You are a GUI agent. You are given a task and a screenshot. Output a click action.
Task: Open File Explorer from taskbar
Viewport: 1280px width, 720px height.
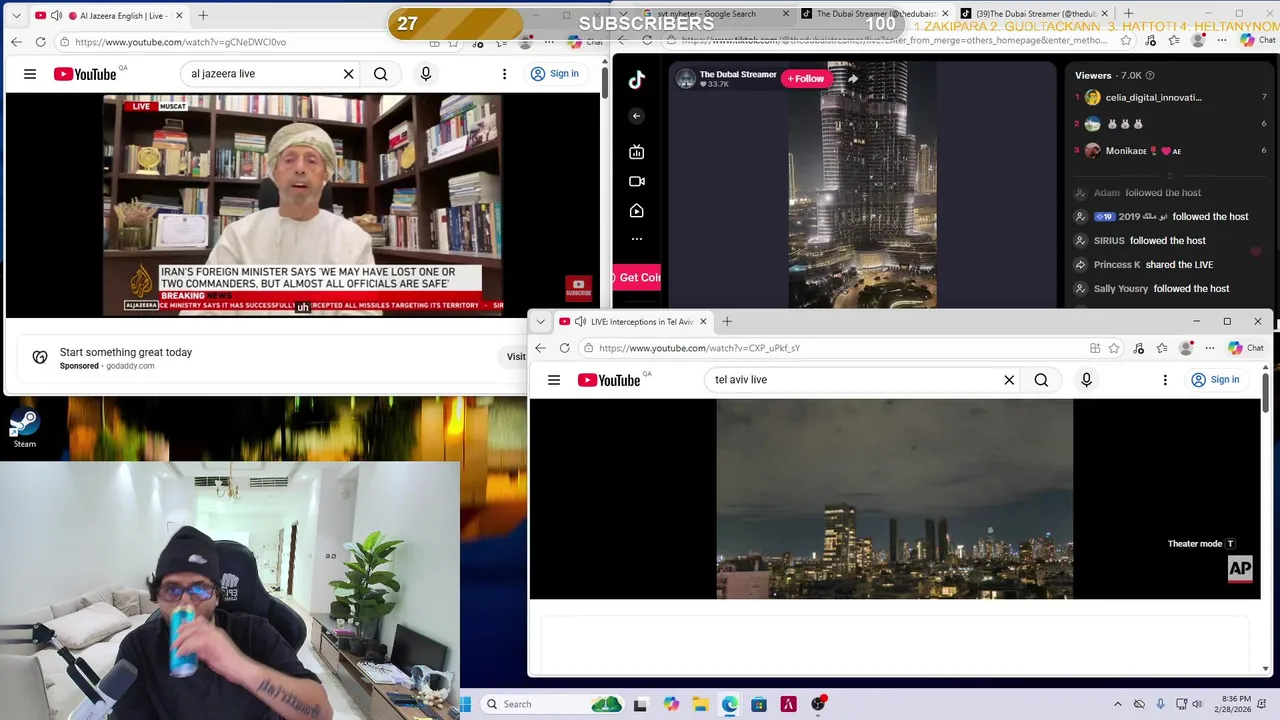(x=700, y=704)
